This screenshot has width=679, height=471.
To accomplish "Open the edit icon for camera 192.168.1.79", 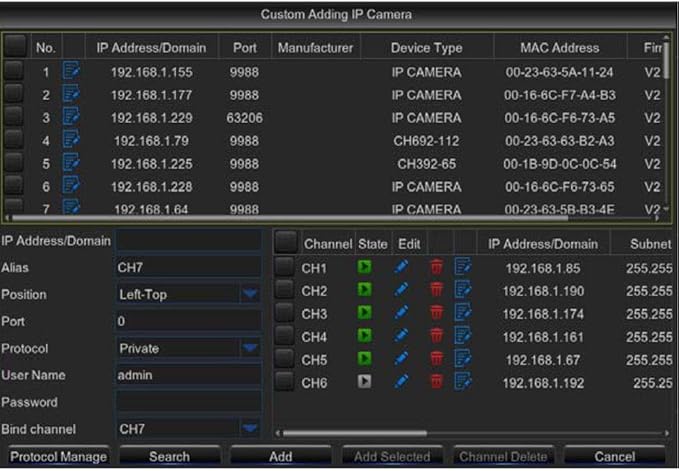I will pos(71,139).
